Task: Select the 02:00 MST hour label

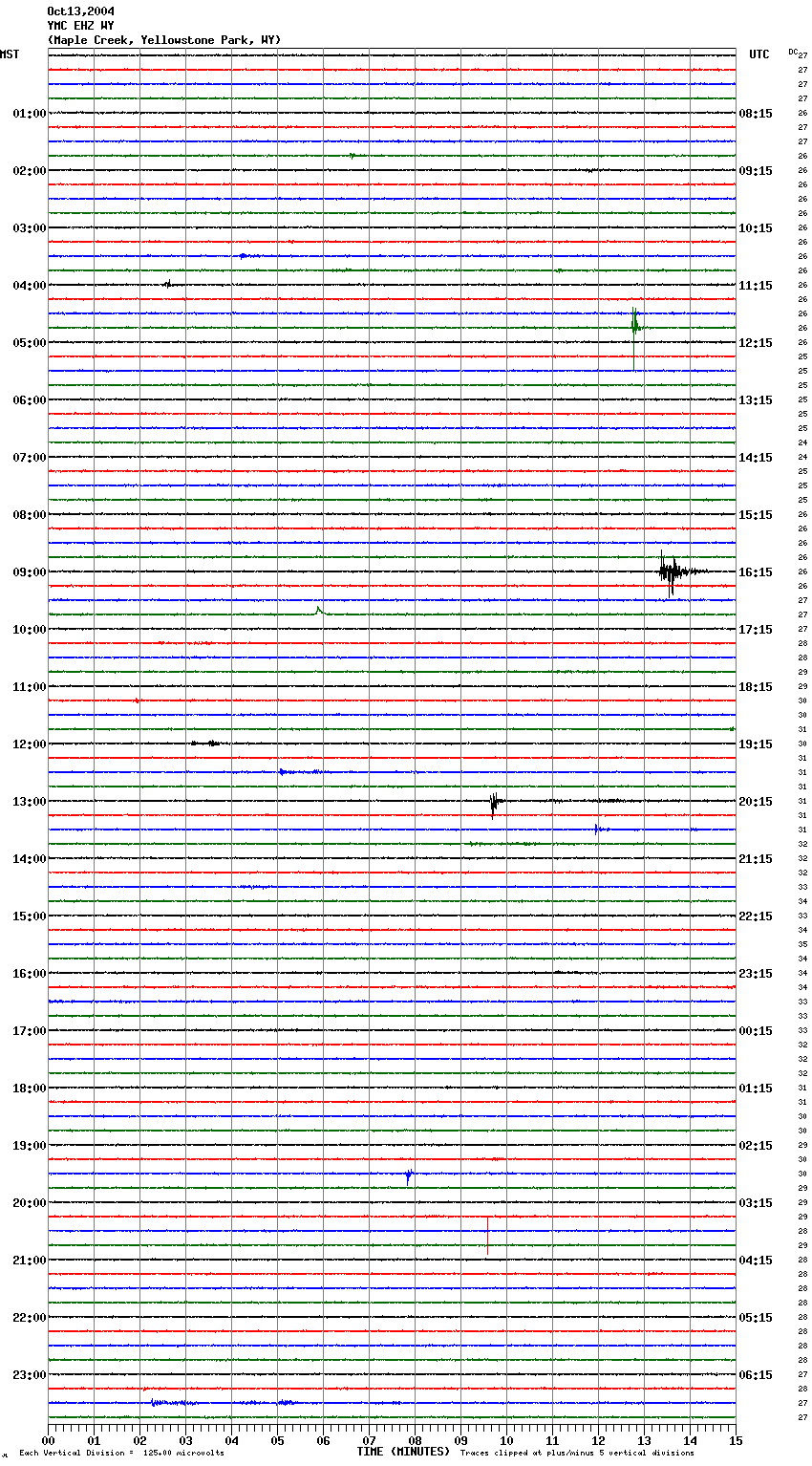Action: 30,171
